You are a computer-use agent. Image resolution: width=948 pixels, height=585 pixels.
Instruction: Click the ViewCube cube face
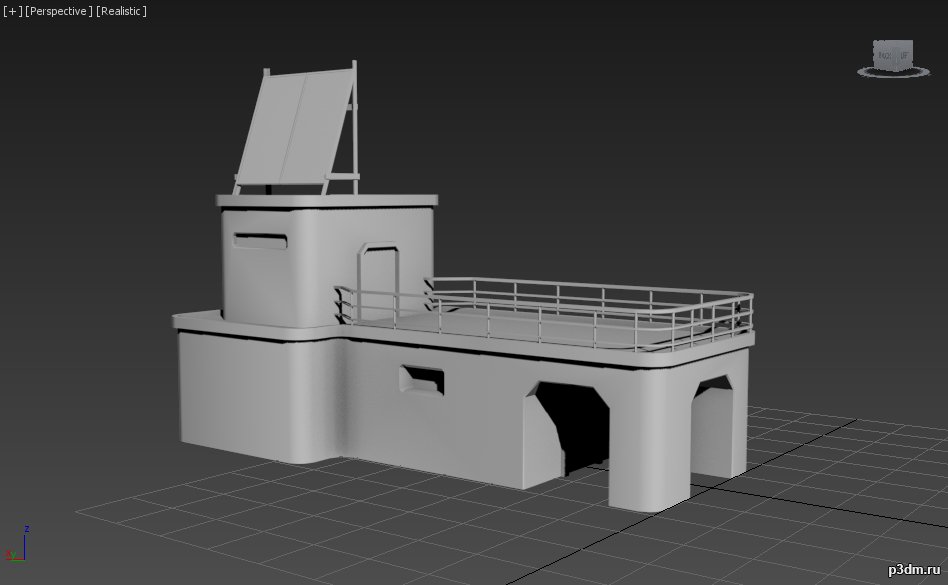click(x=892, y=56)
